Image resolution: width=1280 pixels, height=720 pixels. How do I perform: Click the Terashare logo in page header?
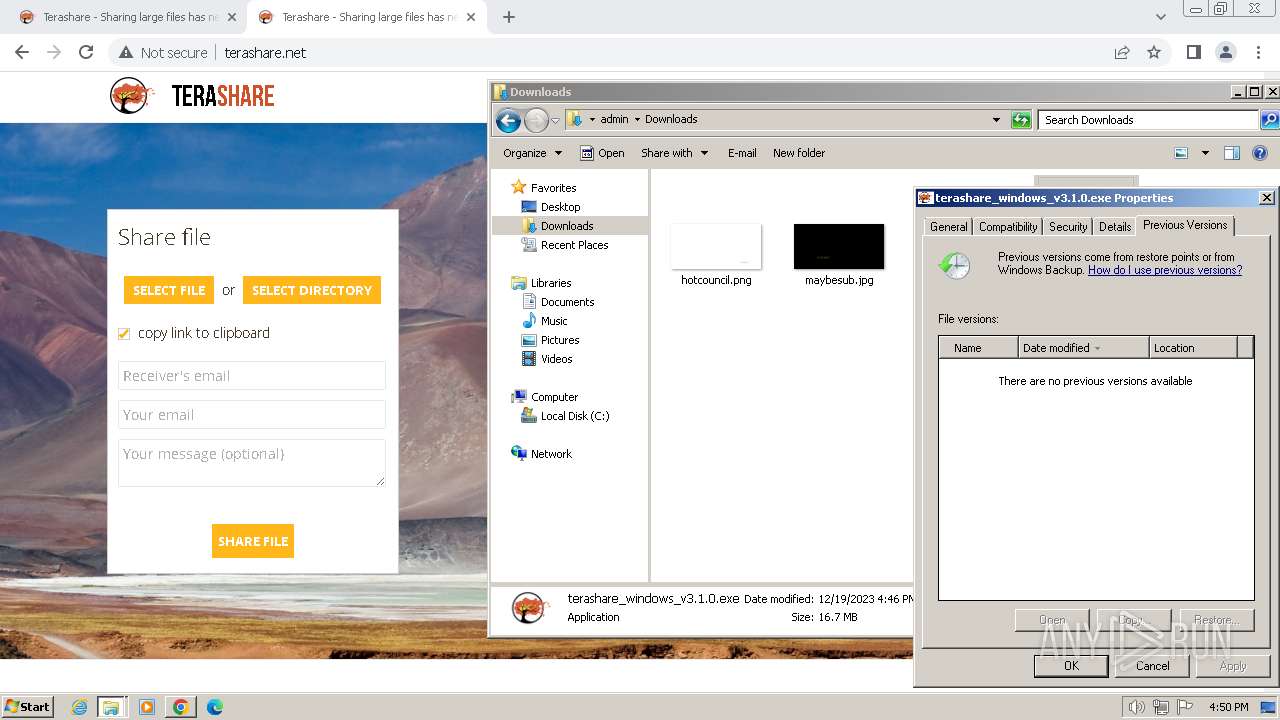pos(192,96)
